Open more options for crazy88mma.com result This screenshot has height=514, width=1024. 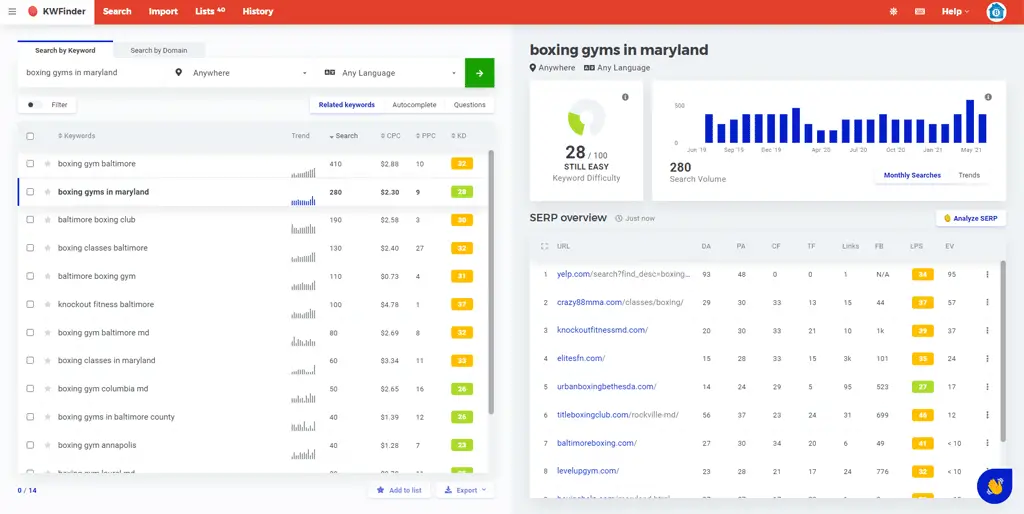[987, 302]
